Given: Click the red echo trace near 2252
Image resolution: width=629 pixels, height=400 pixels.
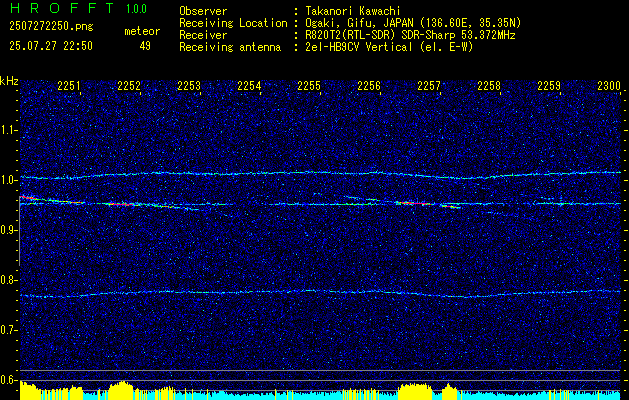Looking at the screenshot, I should [122, 204].
